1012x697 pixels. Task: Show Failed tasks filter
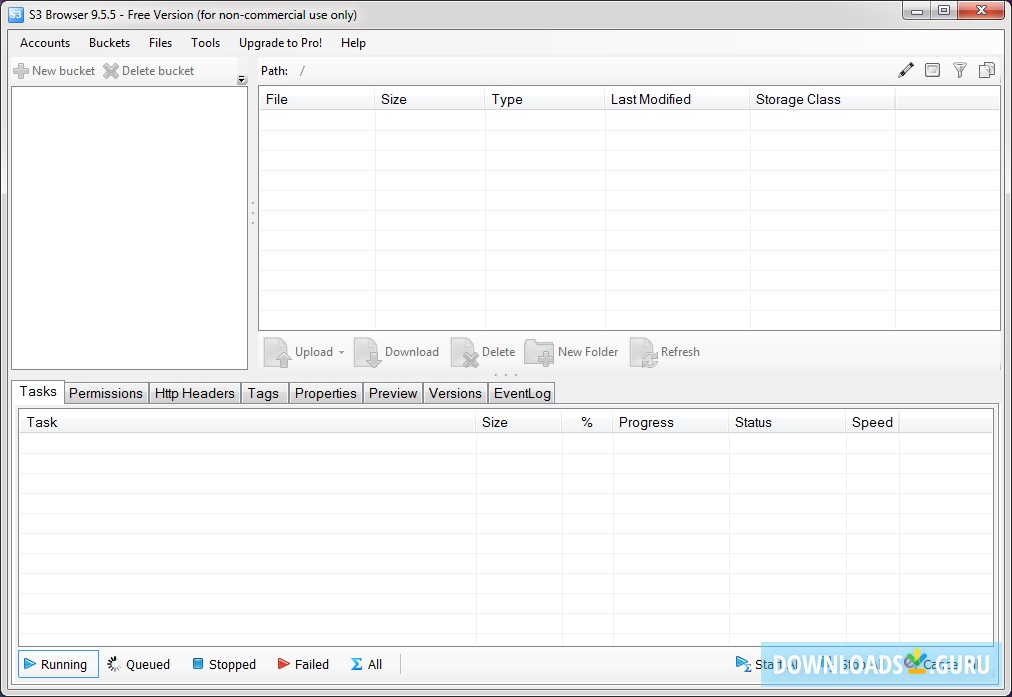[x=303, y=664]
